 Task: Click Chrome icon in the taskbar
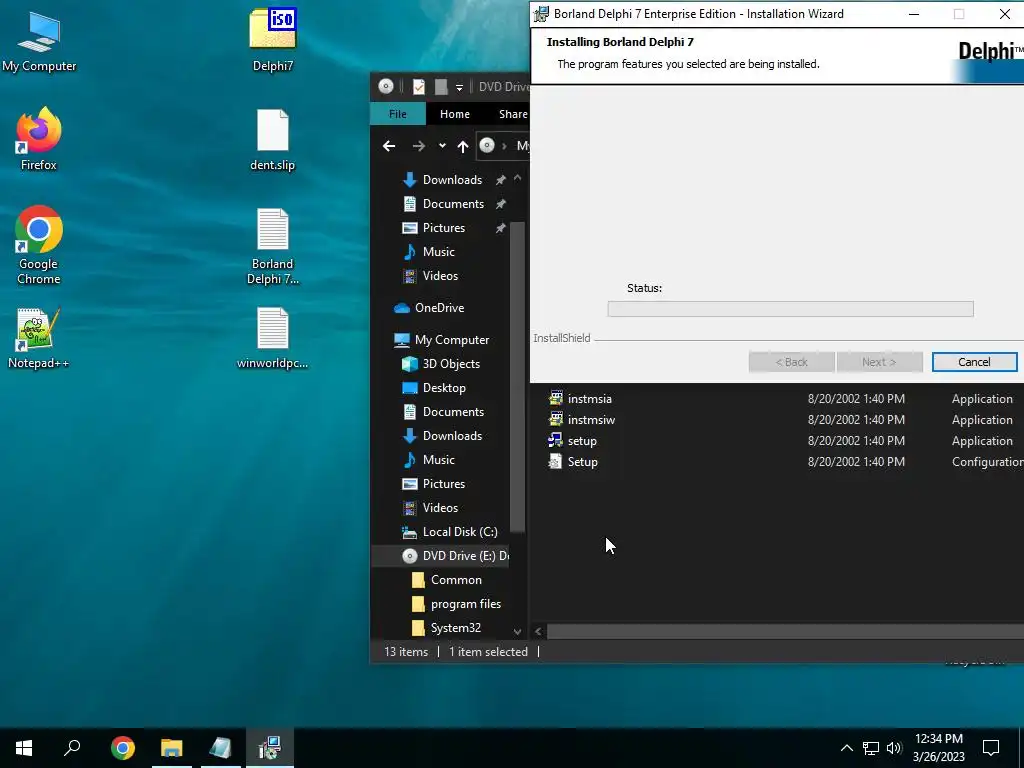click(123, 748)
